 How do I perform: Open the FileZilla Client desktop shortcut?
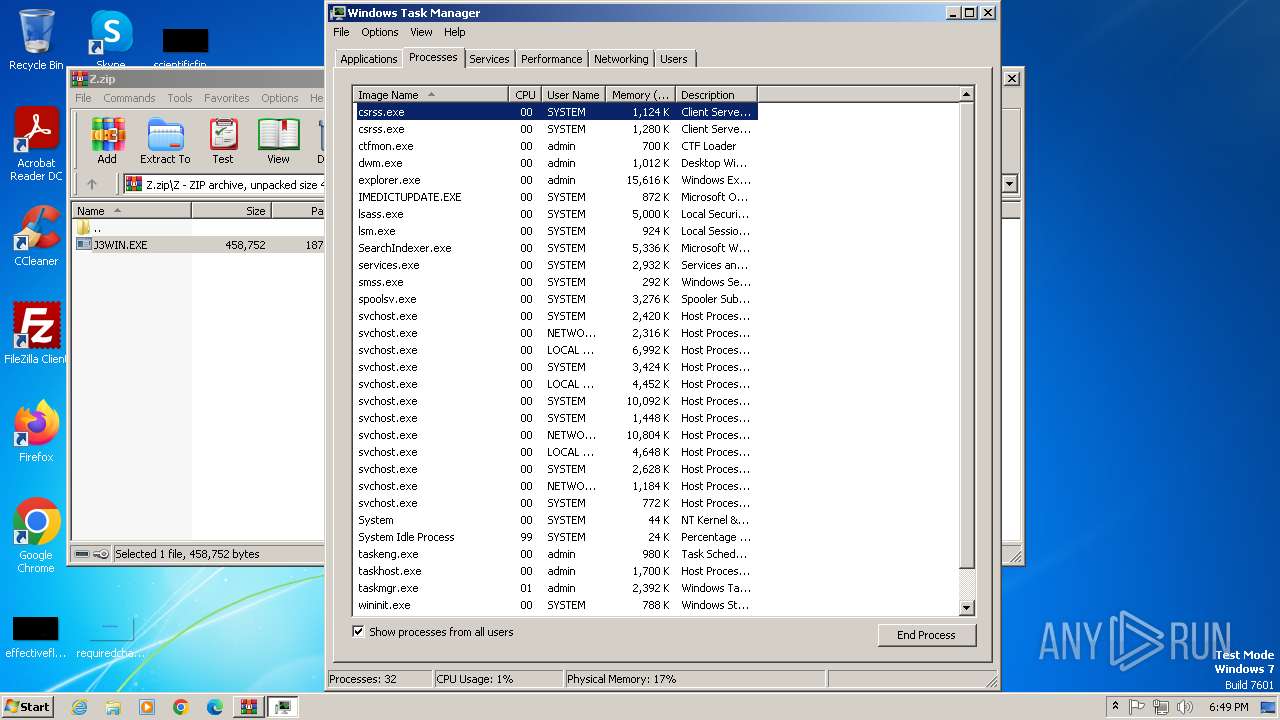(36, 333)
